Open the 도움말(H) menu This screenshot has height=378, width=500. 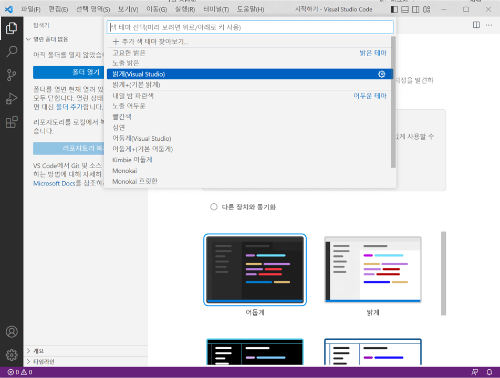click(250, 9)
